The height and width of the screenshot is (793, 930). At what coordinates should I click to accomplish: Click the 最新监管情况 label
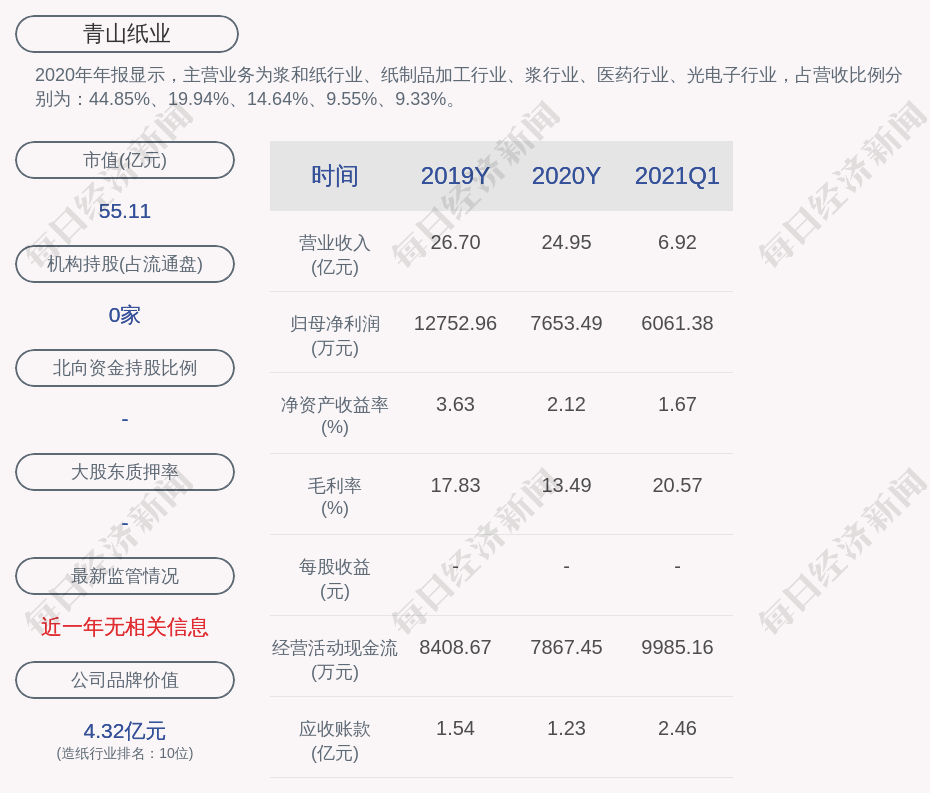(x=125, y=576)
